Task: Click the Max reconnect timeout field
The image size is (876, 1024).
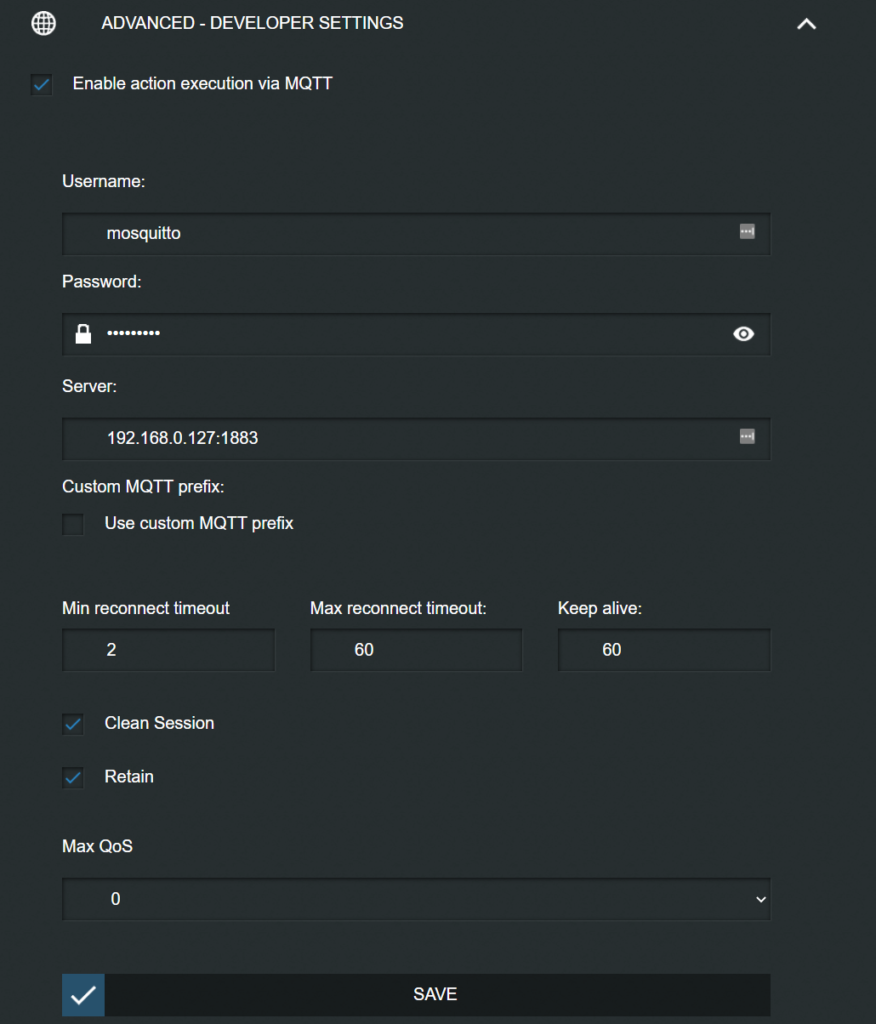Action: coord(416,650)
